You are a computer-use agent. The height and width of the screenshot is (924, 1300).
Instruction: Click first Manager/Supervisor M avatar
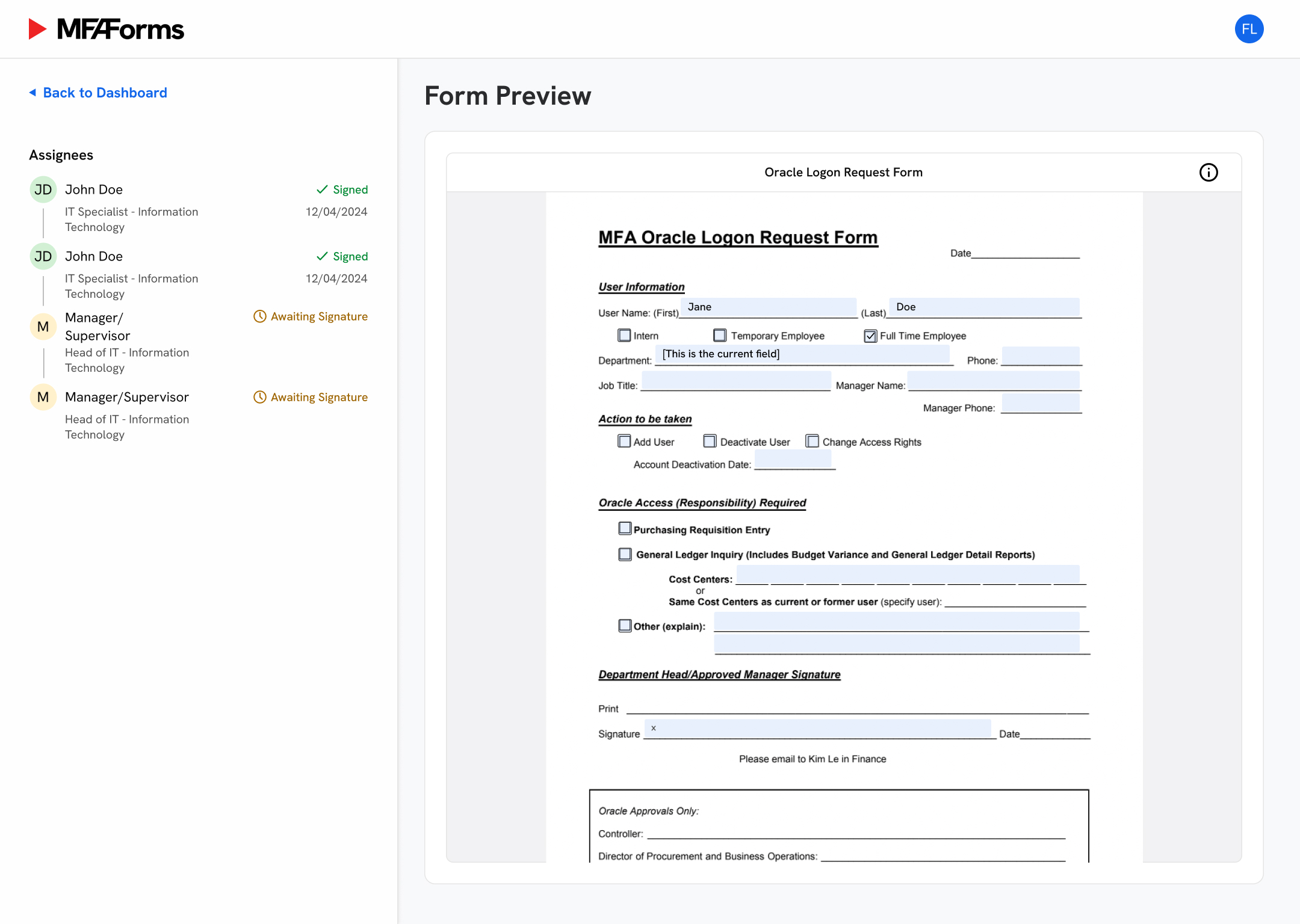pyautogui.click(x=43, y=327)
